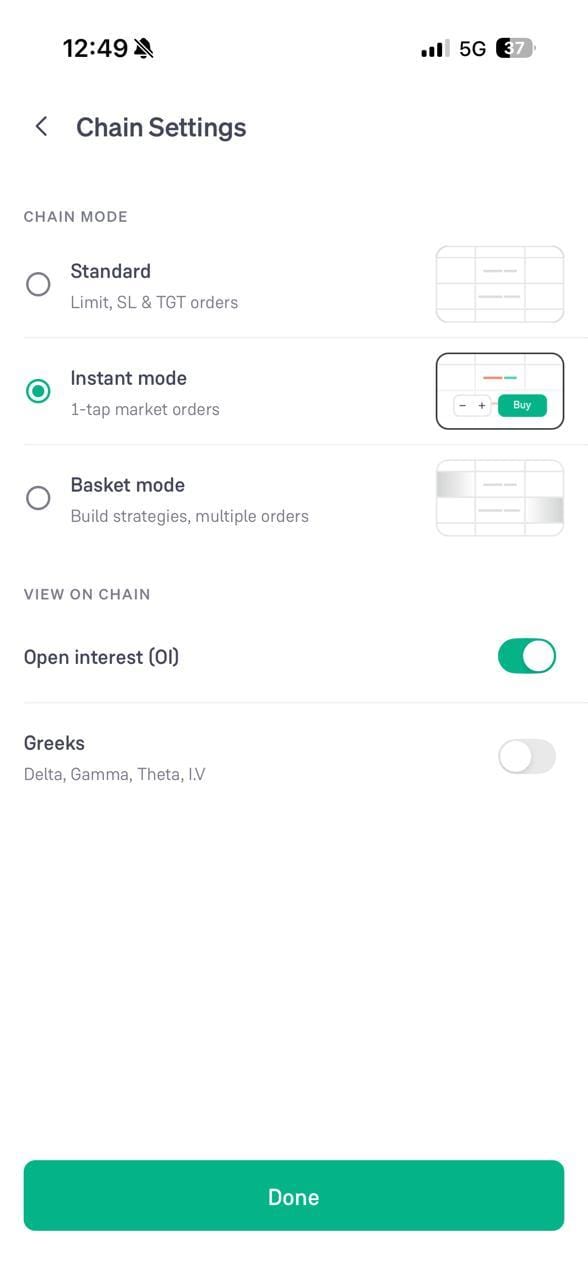
Task: Tap the cellular signal bars icon
Action: 435,48
